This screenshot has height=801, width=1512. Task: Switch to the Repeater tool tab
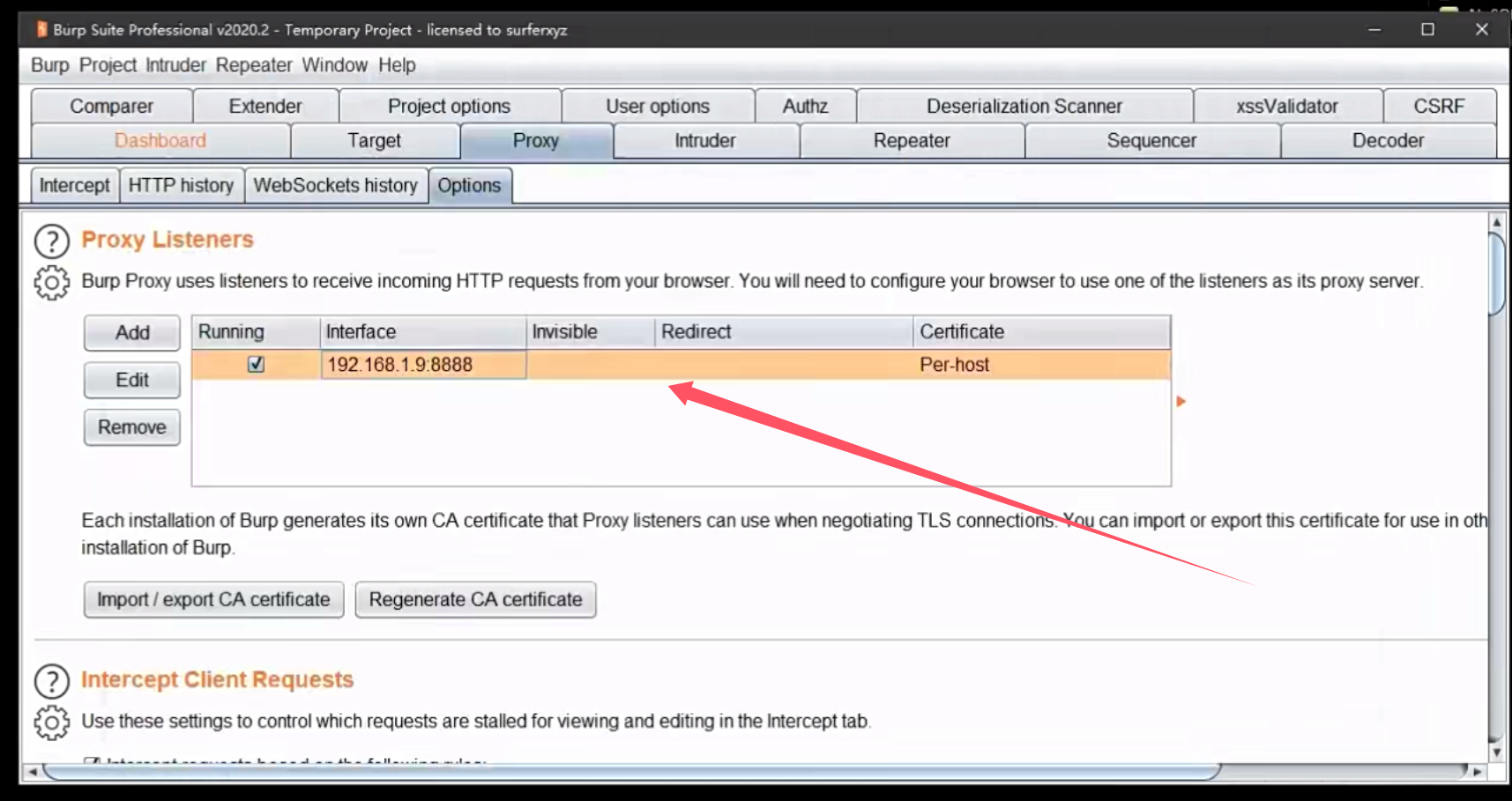(912, 141)
